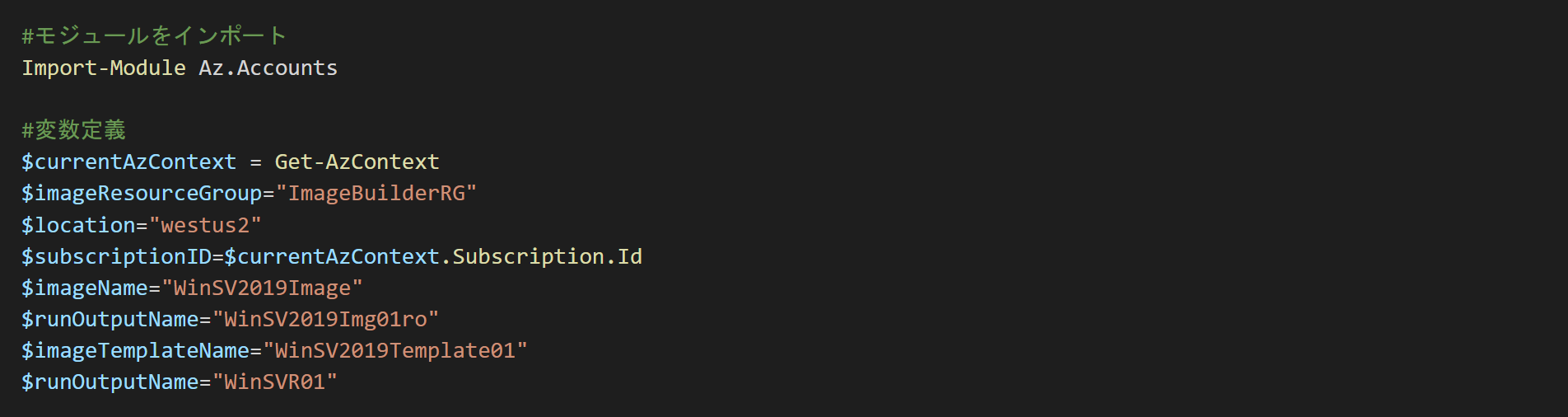Viewport: 1568px width, 417px height.
Task: Click the Subscription.Id property text
Action: point(548,256)
